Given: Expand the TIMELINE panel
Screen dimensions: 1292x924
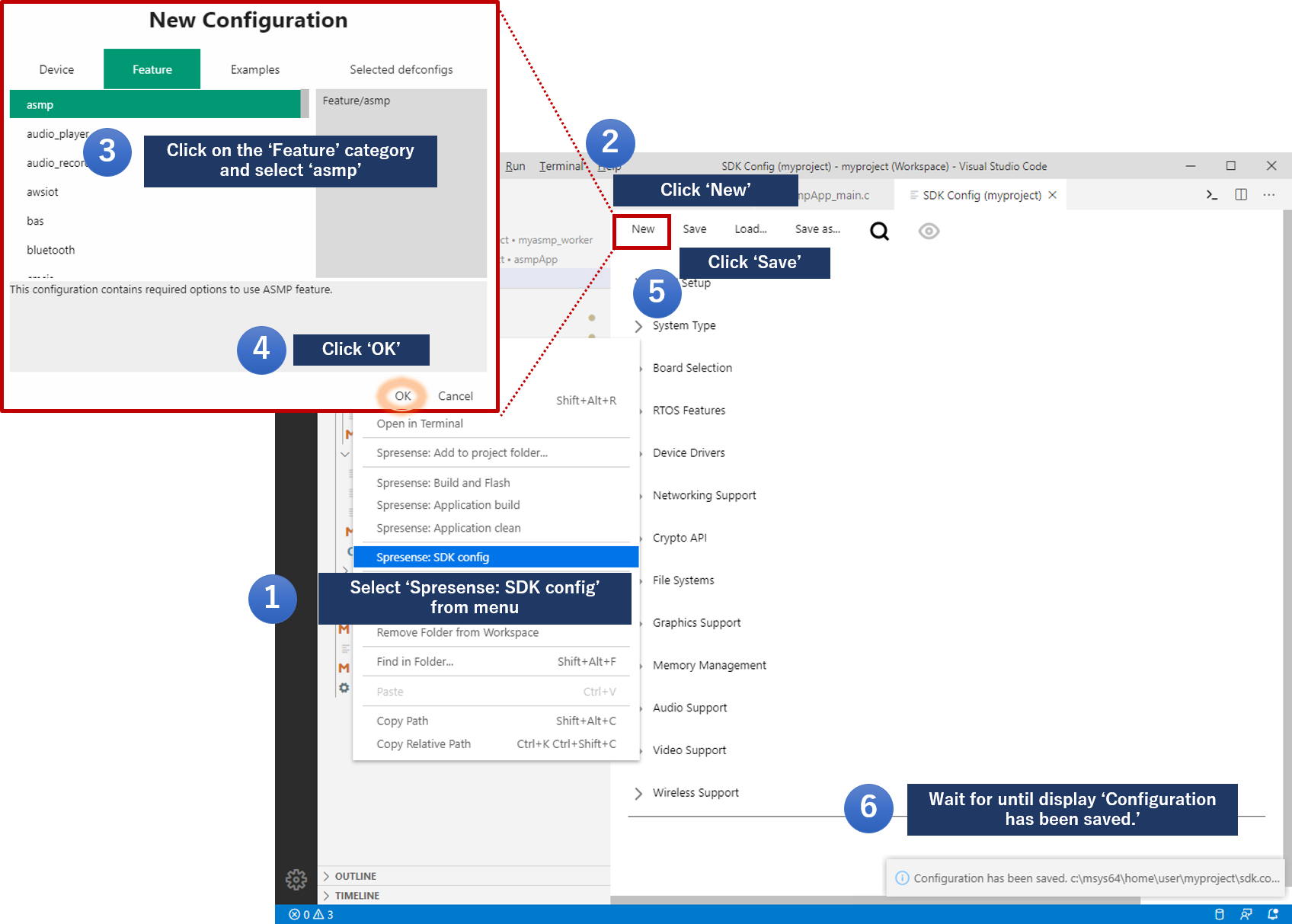Looking at the screenshot, I should coord(357,896).
